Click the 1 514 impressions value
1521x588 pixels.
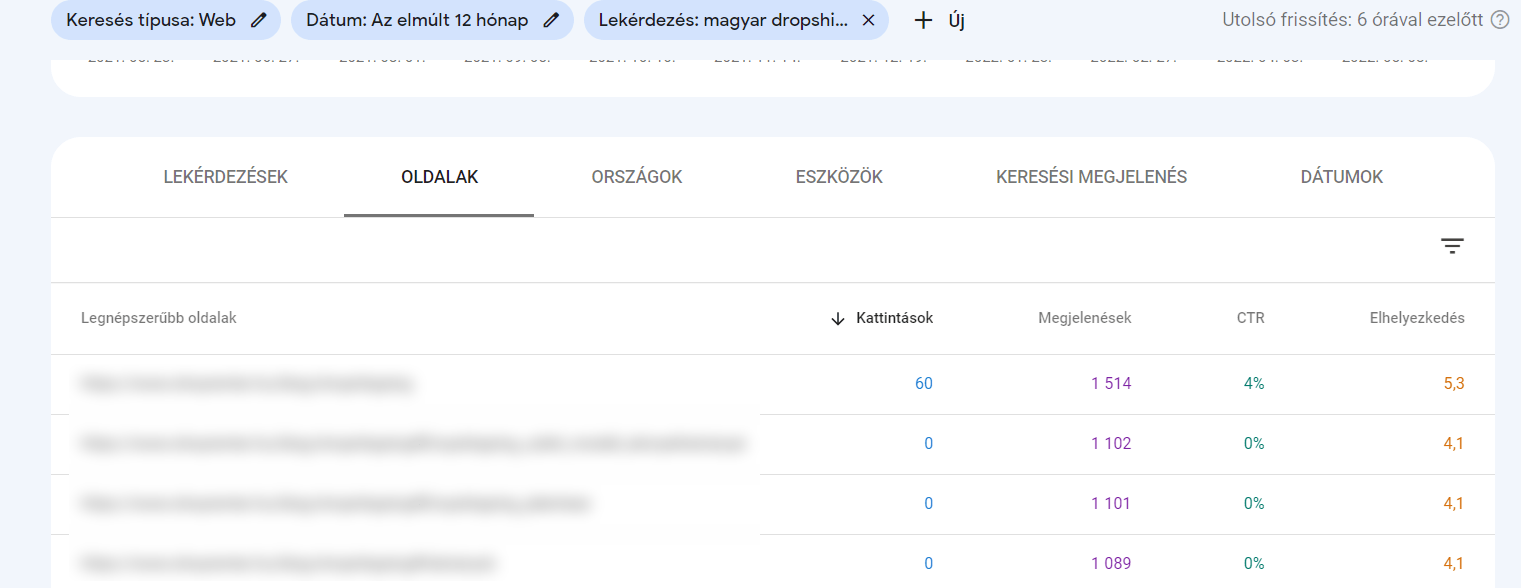[x=1111, y=383]
